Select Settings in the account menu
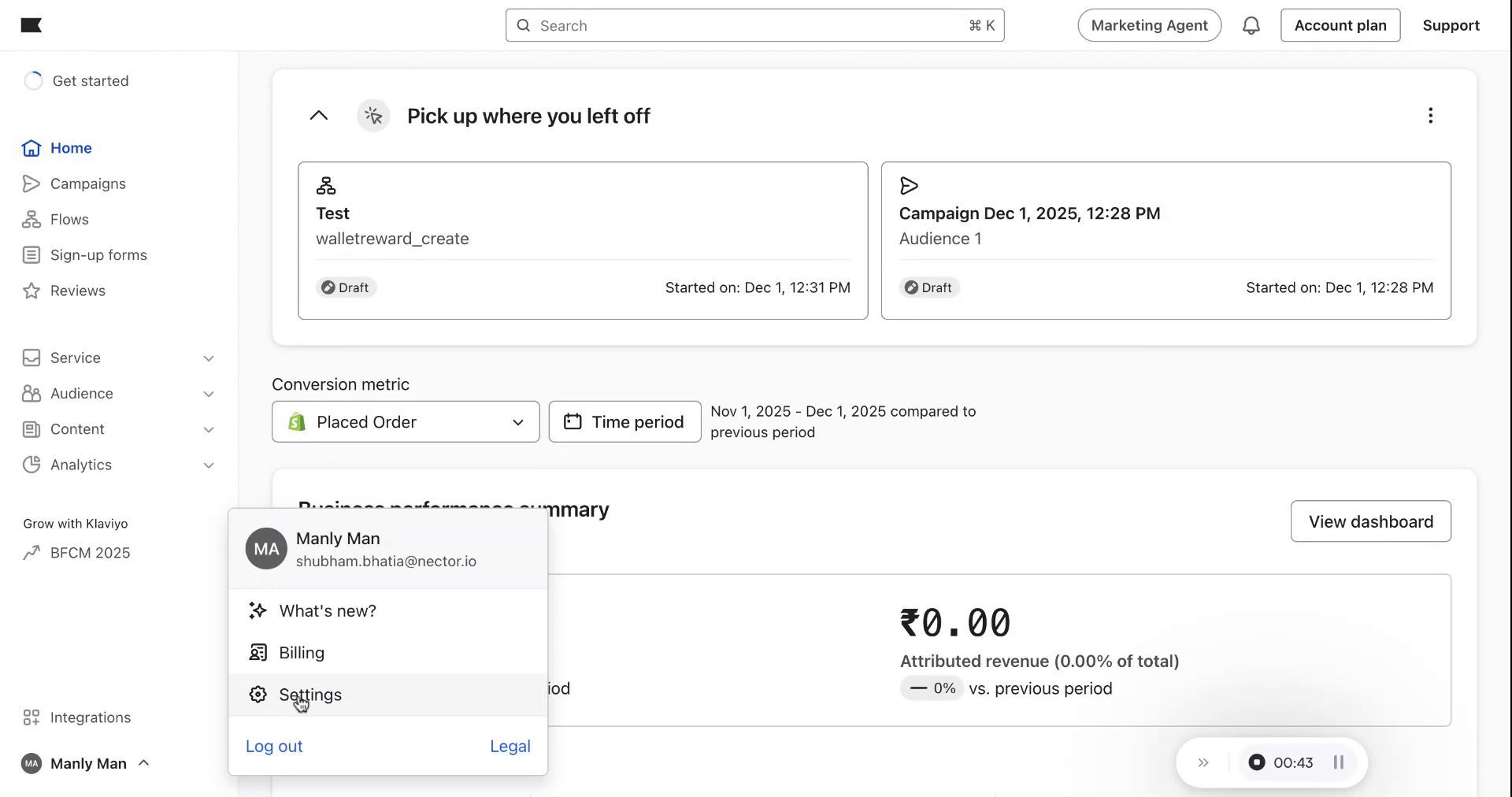Image resolution: width=1512 pixels, height=797 pixels. (310, 695)
